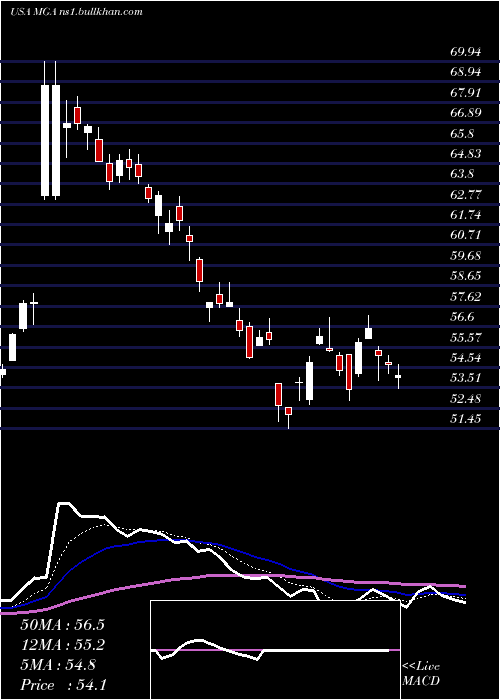Click the 5MA : 54.8 reading
500x700 pixels.
[58, 665]
